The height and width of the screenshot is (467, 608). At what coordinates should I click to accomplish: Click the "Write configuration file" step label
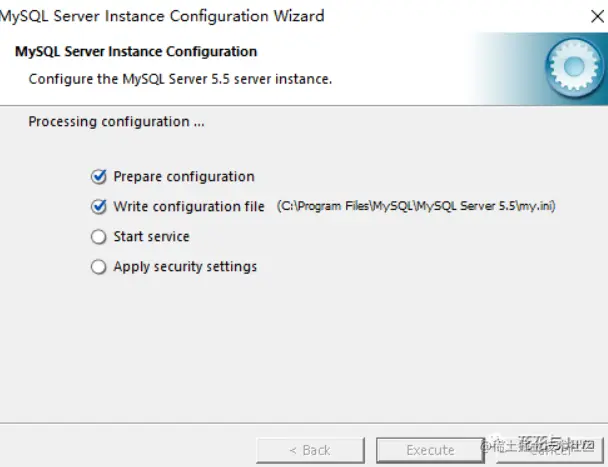pos(189,207)
